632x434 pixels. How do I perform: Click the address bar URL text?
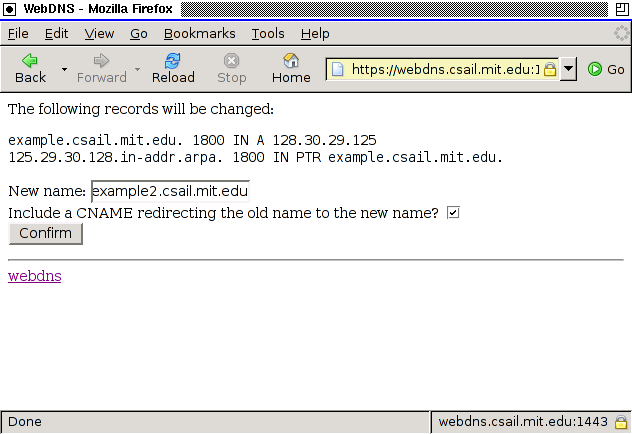pos(445,69)
